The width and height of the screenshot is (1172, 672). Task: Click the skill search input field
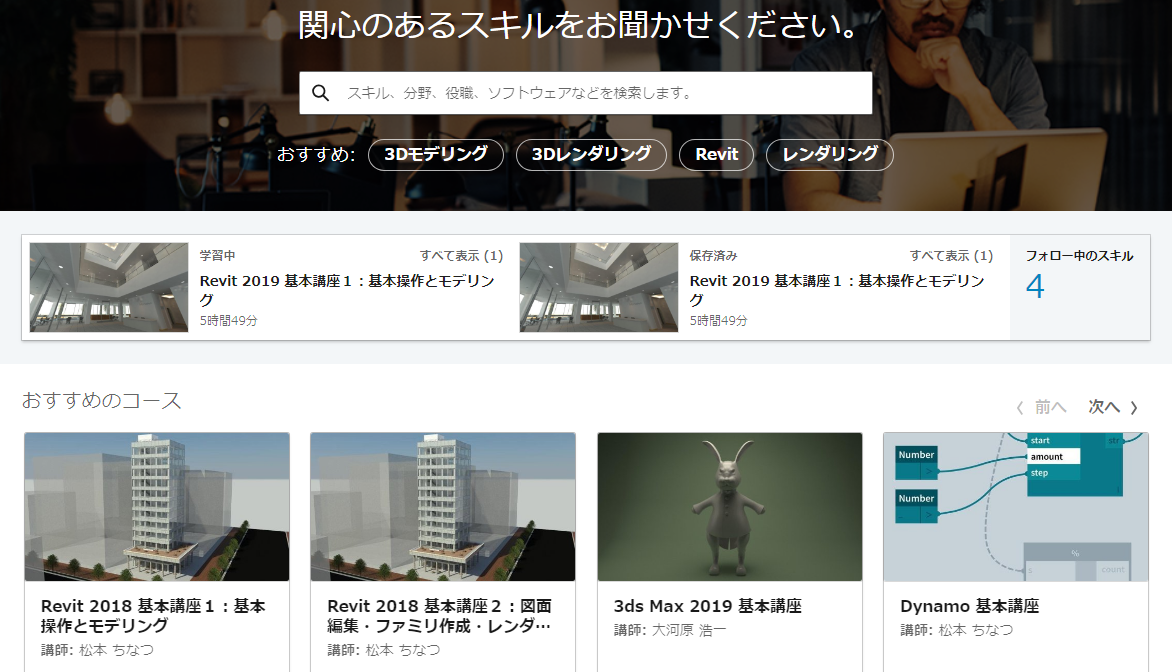coord(600,93)
